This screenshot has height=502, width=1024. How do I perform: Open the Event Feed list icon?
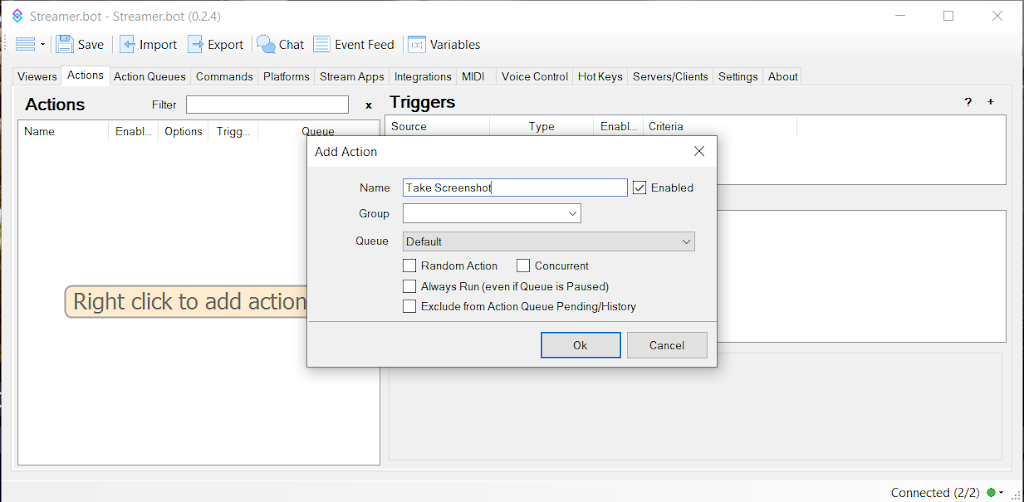coord(322,44)
